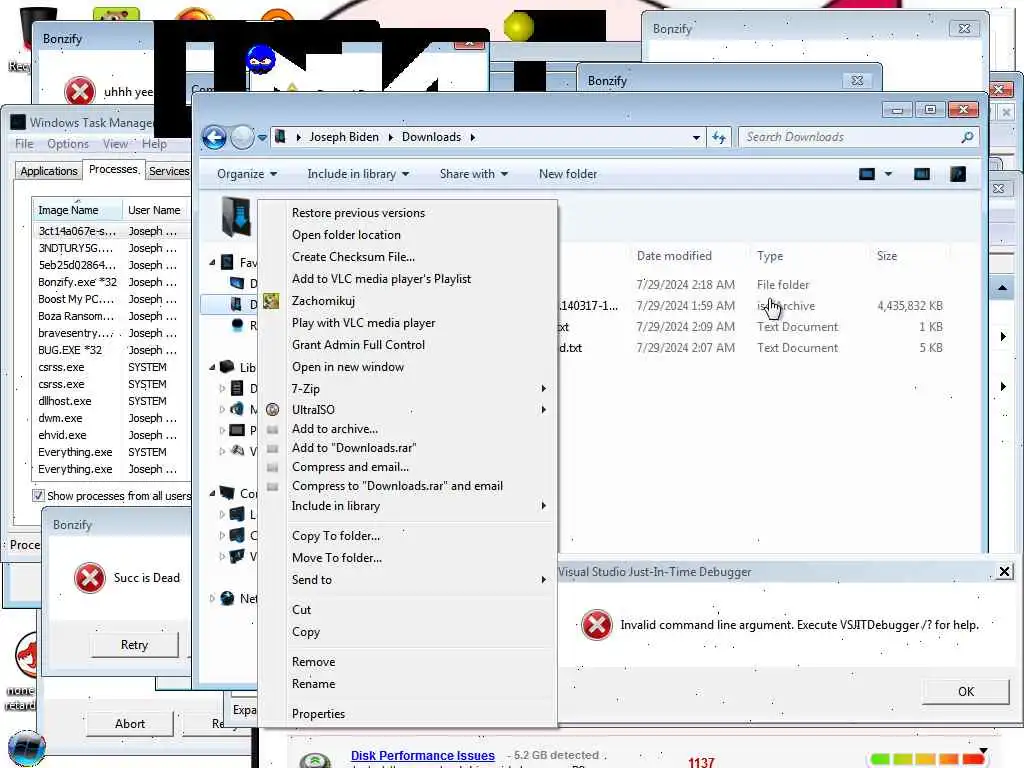1024x768 pixels.
Task: Click the Forward arrow in Explorer
Action: [x=242, y=138]
